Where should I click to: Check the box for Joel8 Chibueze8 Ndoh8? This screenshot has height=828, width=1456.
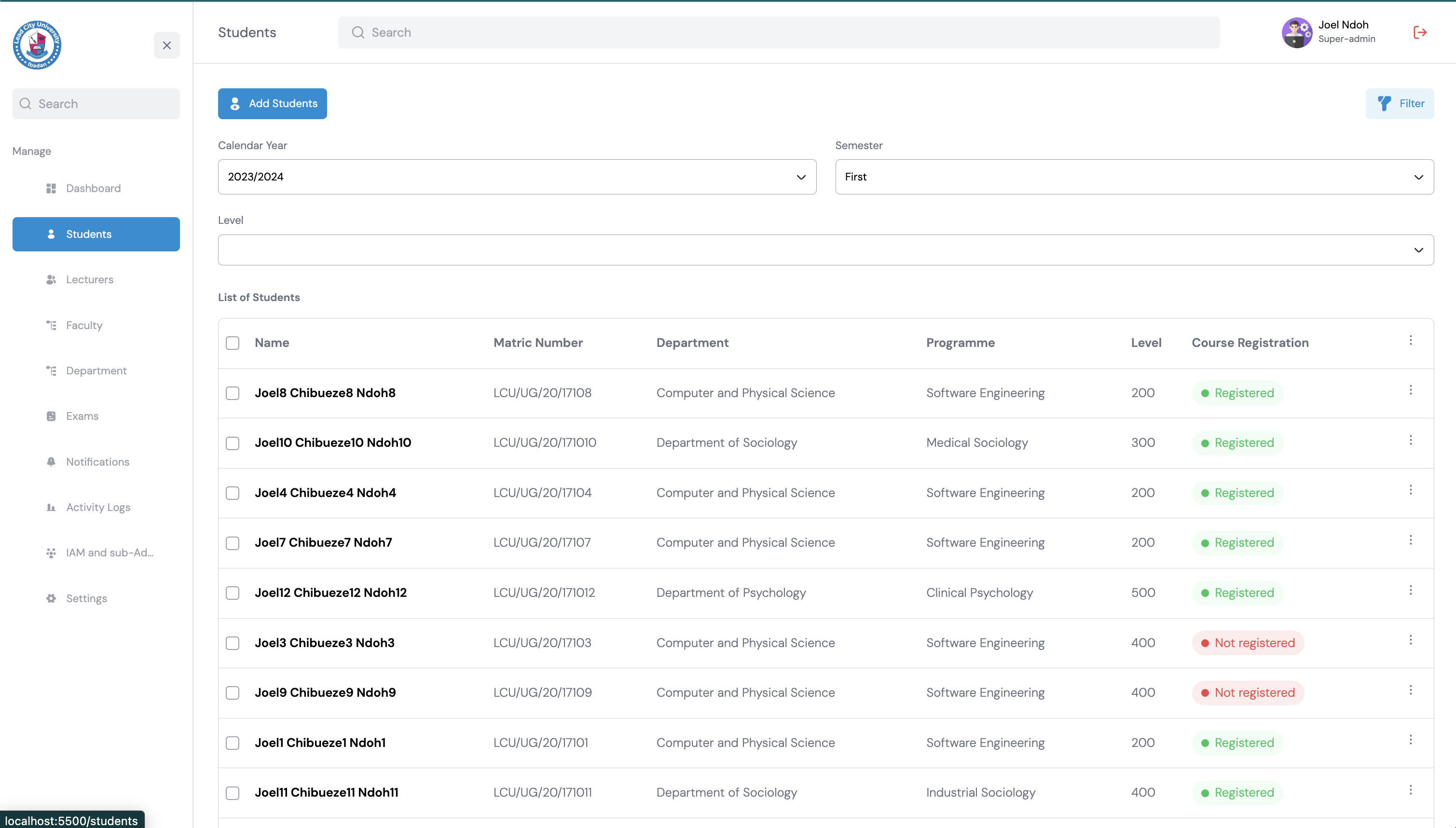(233, 393)
